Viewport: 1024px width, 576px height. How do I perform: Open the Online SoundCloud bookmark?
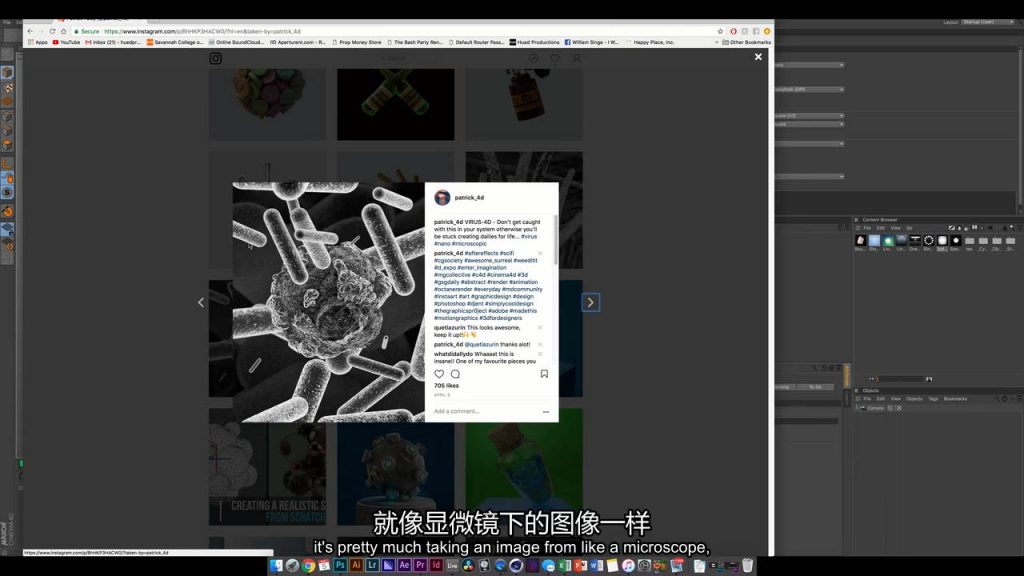(x=236, y=42)
